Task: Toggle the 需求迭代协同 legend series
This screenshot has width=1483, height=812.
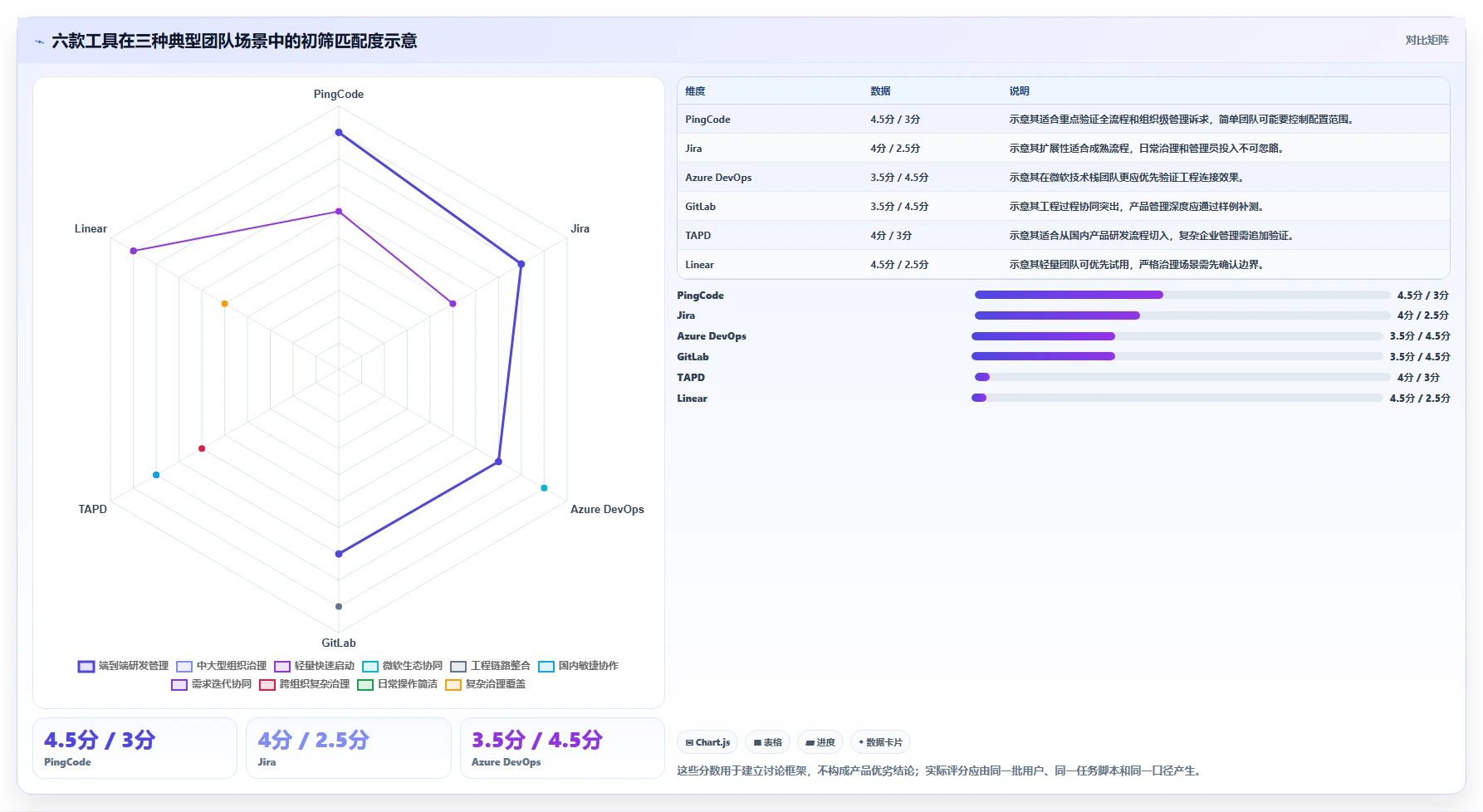Action: tap(211, 684)
